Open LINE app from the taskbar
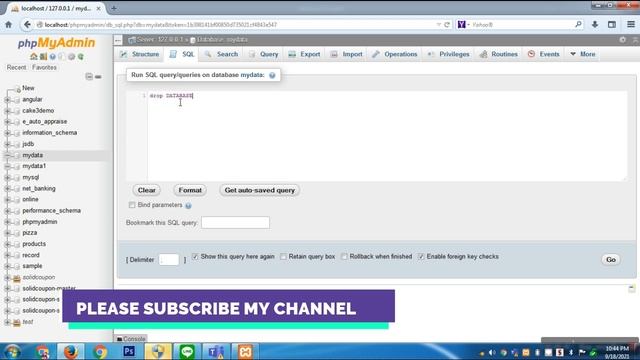This screenshot has width=640, height=360. click(x=187, y=351)
